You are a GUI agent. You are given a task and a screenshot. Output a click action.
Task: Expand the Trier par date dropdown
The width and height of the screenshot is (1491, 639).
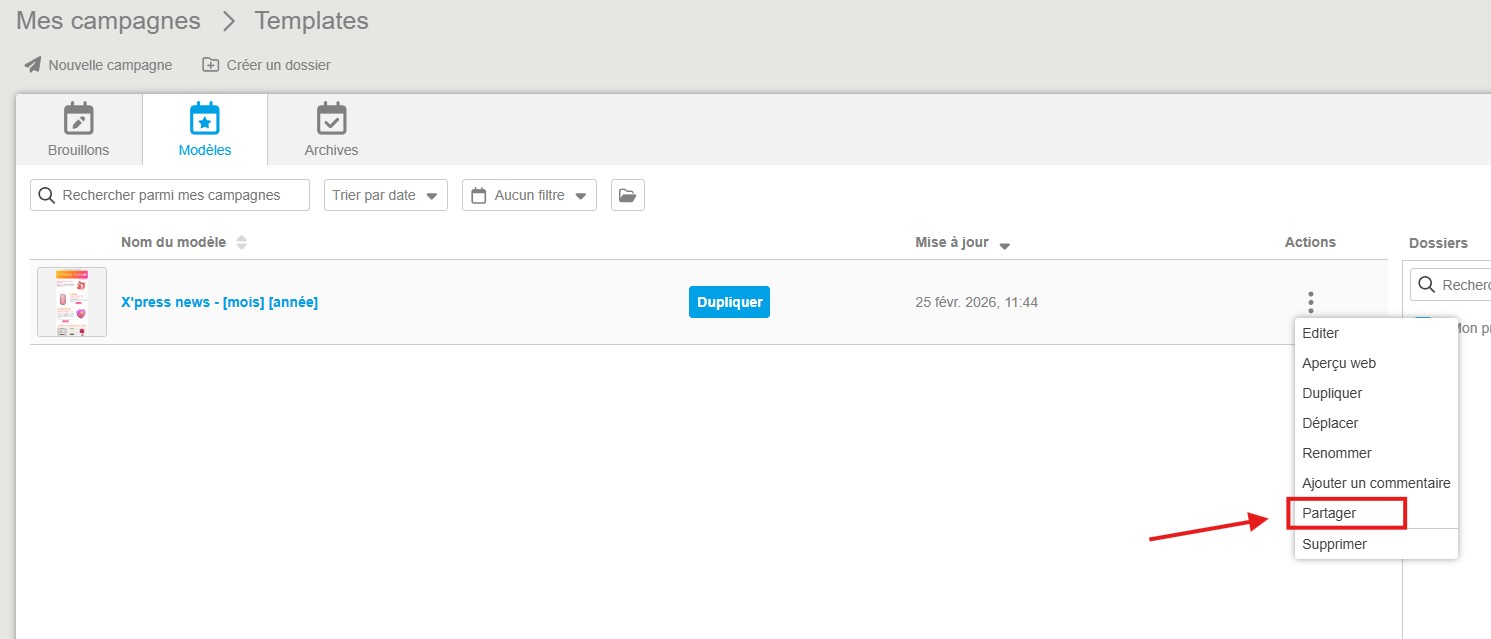point(385,195)
